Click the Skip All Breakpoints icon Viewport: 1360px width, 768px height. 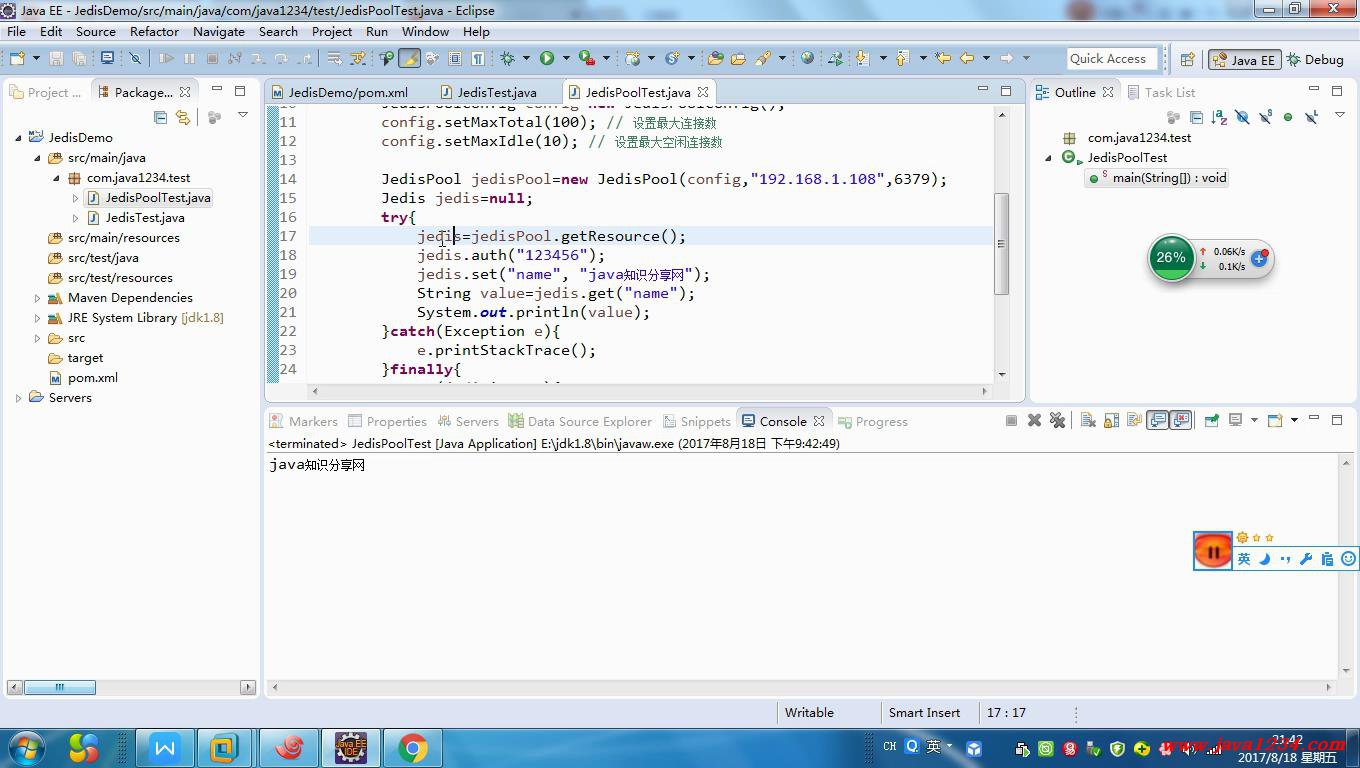(135, 58)
